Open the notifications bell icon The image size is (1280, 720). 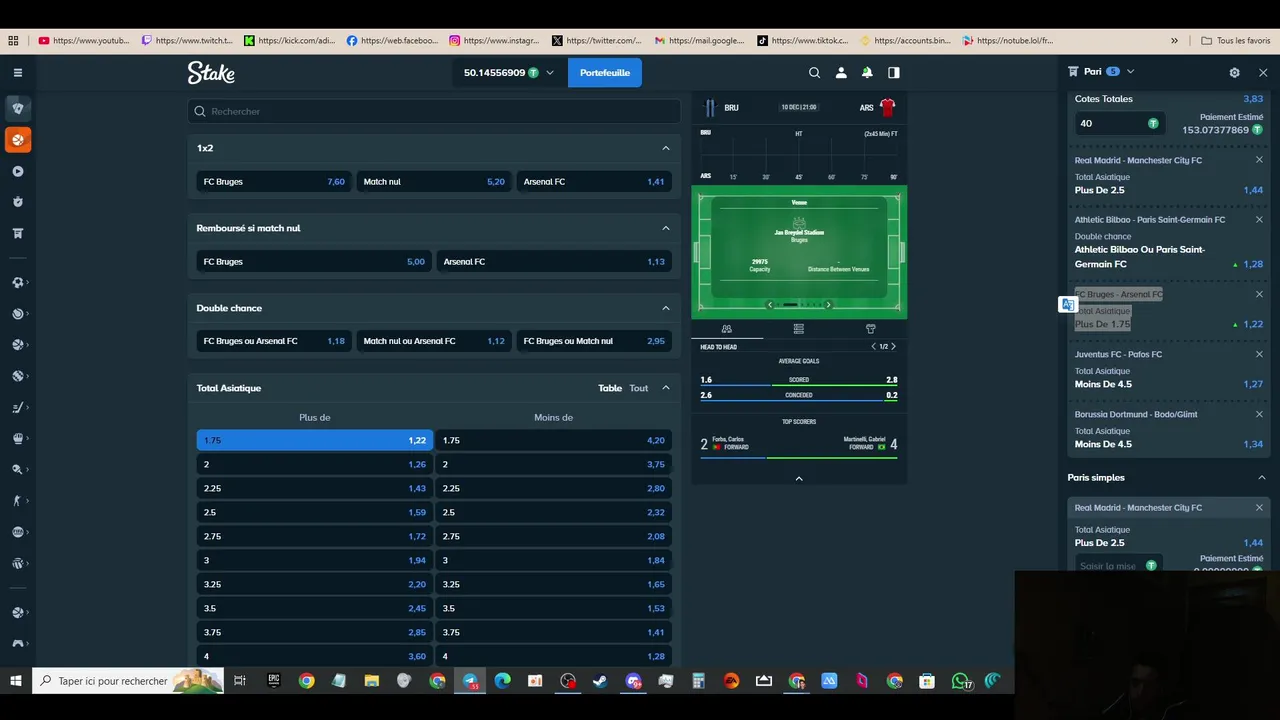pyautogui.click(x=867, y=72)
